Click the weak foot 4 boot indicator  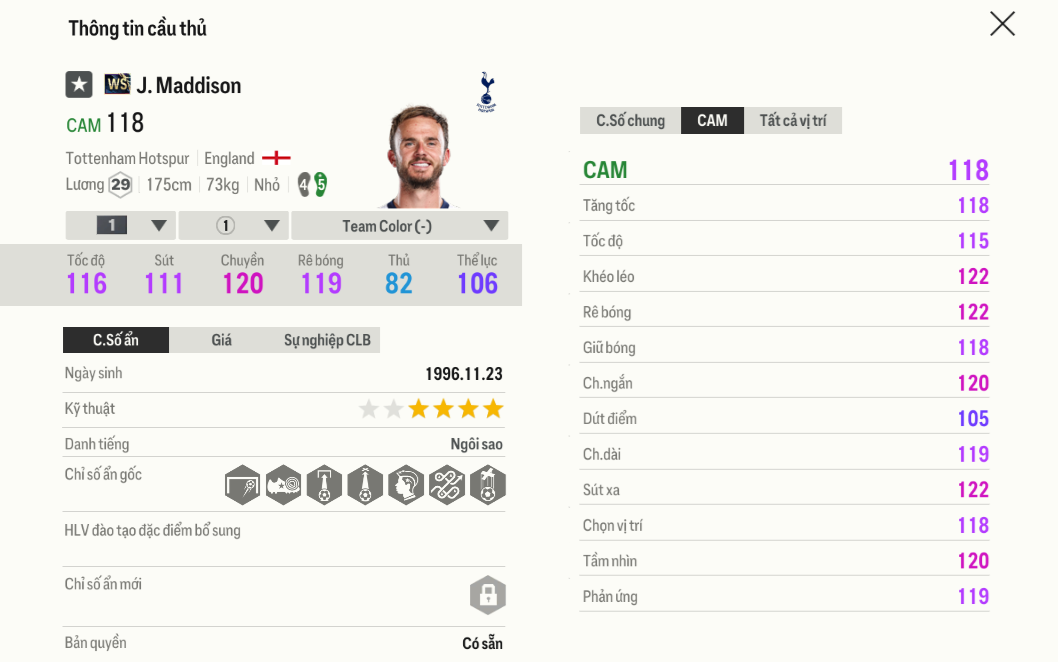[305, 184]
